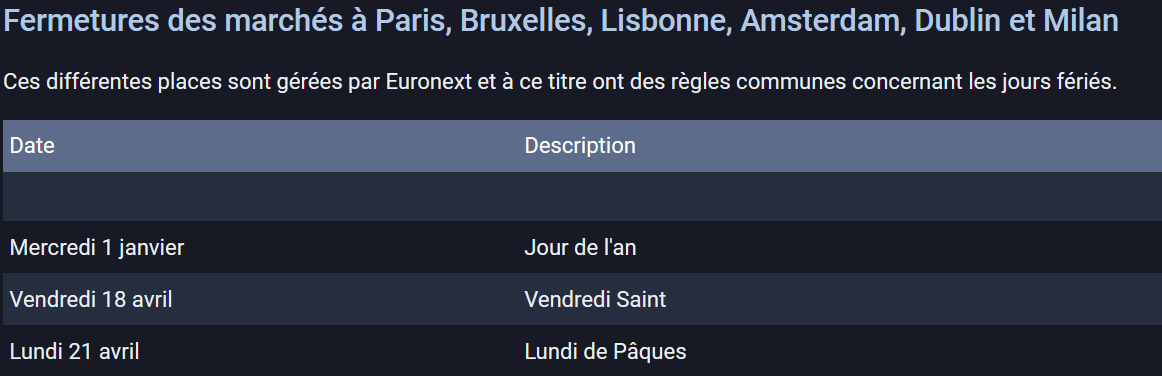Click the word Paris in the heading
This screenshot has width=1162, height=376.
pyautogui.click(x=414, y=21)
